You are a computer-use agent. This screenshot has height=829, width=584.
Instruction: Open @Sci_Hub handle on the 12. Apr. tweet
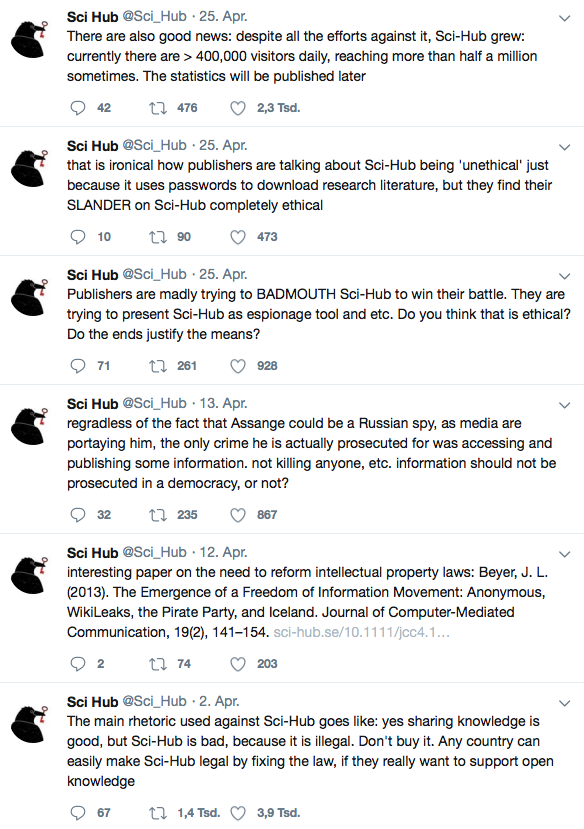(154, 552)
